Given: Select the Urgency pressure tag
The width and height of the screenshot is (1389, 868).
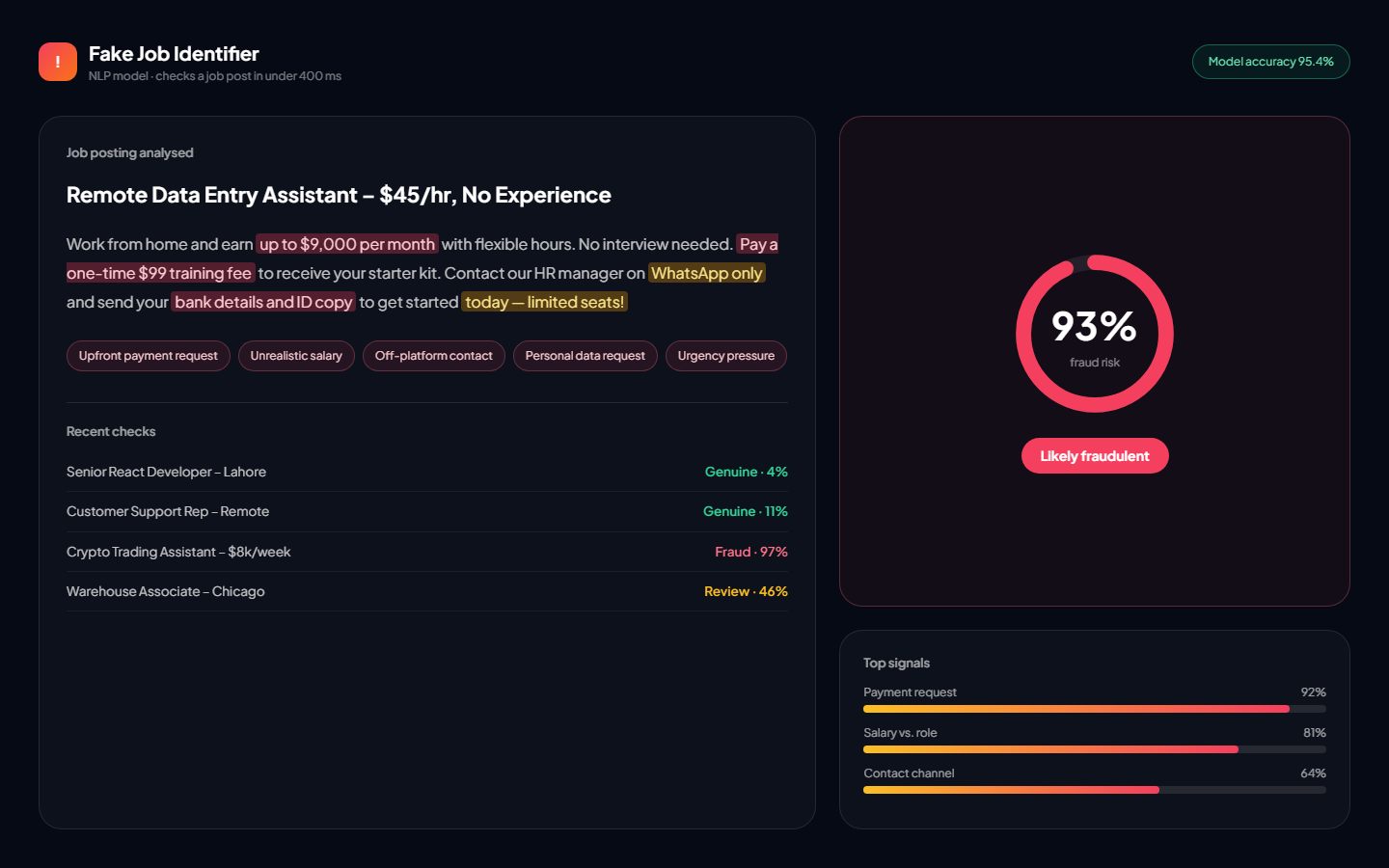Looking at the screenshot, I should pos(726,356).
